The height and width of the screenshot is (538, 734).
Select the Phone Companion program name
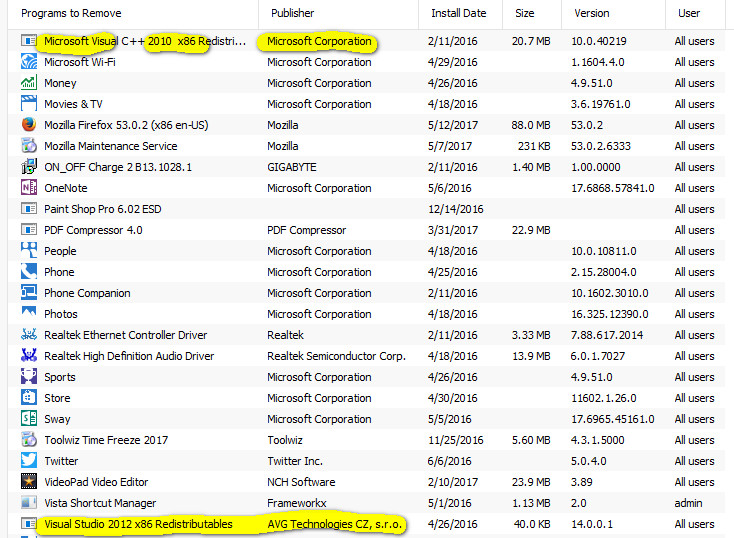click(x=87, y=293)
